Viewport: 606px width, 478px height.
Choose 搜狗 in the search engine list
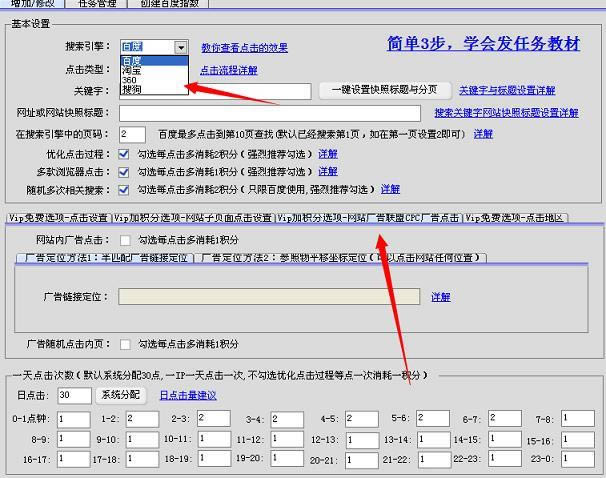(134, 88)
